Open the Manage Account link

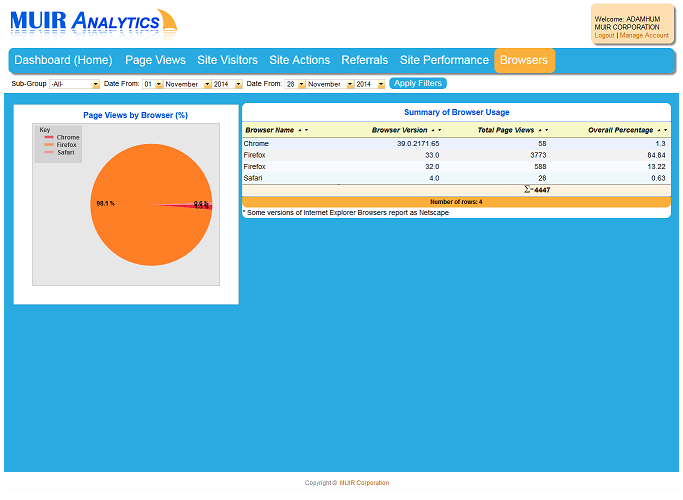(x=644, y=35)
